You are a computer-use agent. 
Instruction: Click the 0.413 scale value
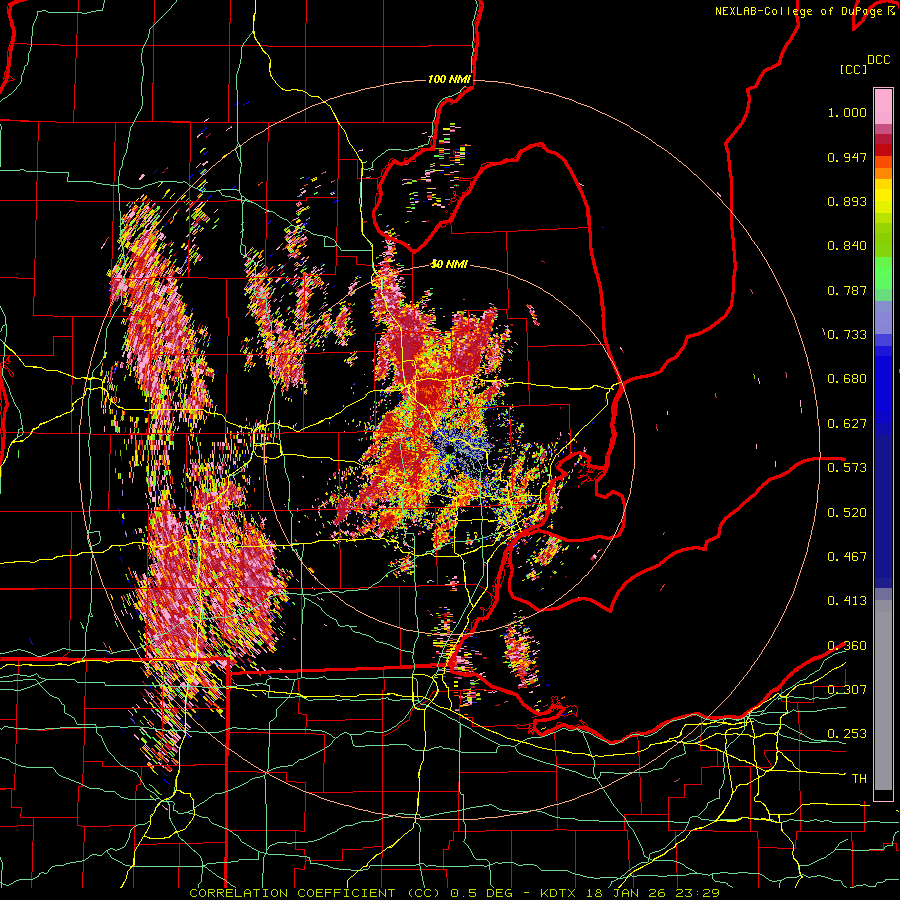coord(847,601)
